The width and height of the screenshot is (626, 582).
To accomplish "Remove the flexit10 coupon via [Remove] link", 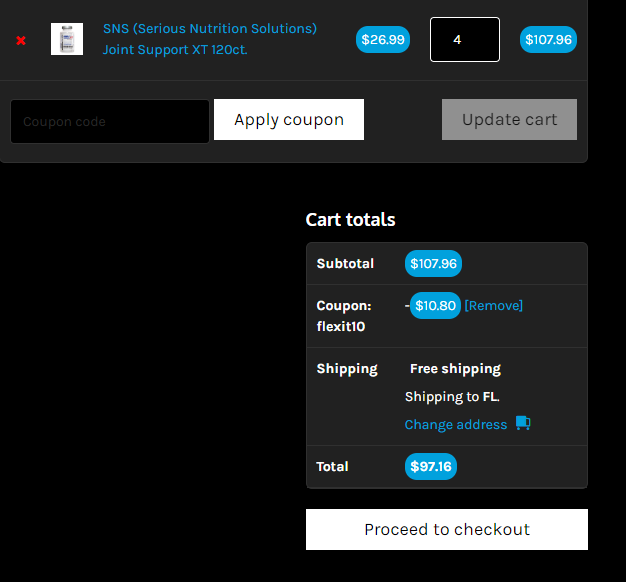I will tap(493, 306).
